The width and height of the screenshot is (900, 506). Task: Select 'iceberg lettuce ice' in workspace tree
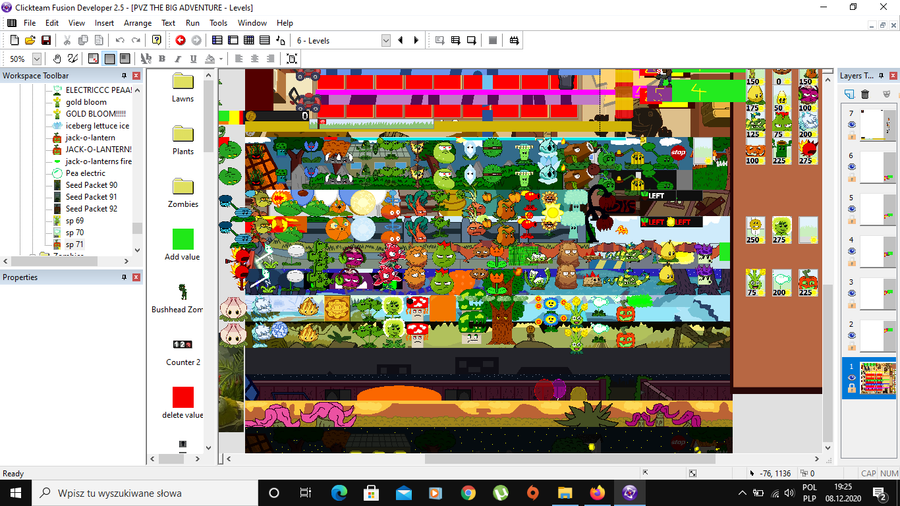[97, 126]
